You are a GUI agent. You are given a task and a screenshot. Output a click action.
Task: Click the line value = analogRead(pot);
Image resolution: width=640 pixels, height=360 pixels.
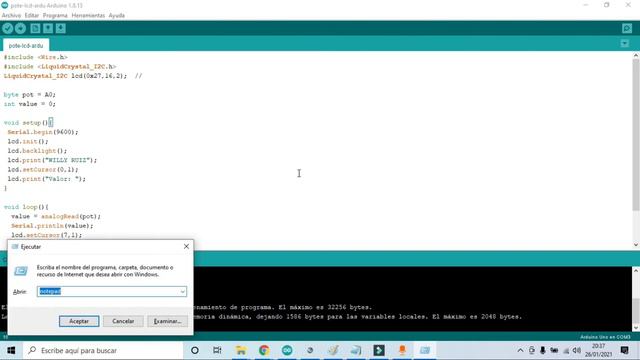point(56,216)
